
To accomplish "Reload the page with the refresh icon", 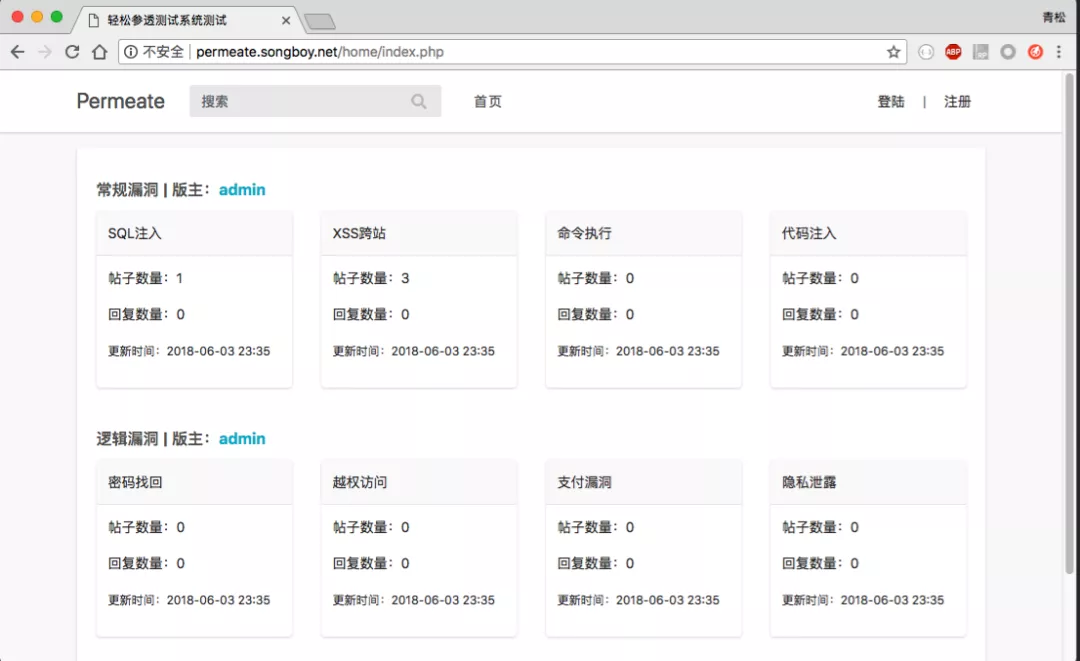I will point(72,52).
